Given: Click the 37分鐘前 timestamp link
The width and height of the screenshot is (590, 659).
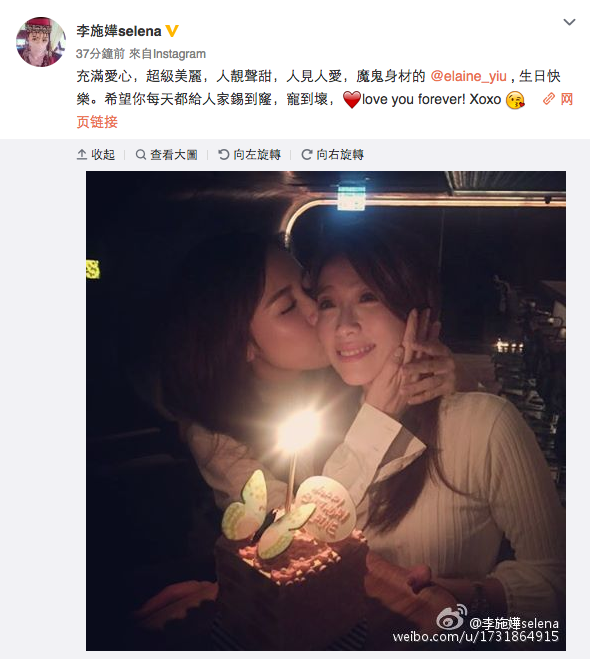Looking at the screenshot, I should 100,53.
